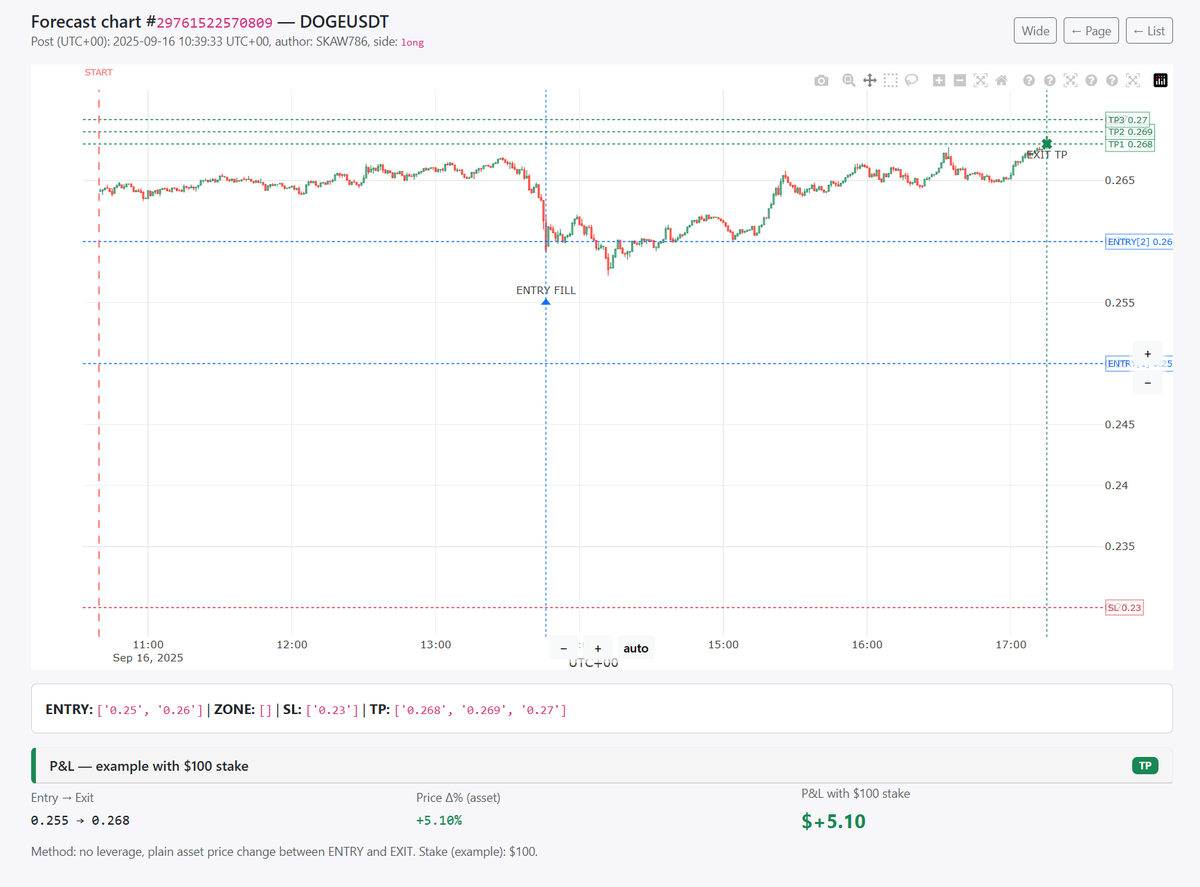Screen dimensions: 1200x887
Task: Click the ENTRY list ['0.25', '0.26']
Action: coord(149,710)
